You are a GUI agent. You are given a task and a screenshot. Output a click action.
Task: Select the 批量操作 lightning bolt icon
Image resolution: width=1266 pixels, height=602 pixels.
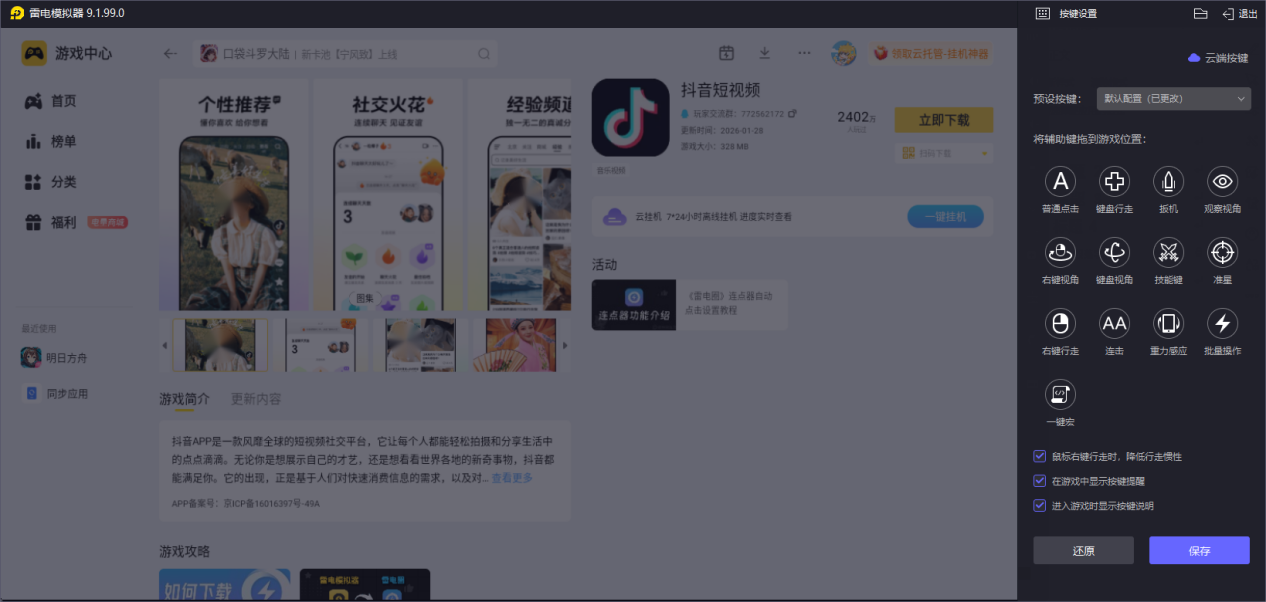point(1223,323)
